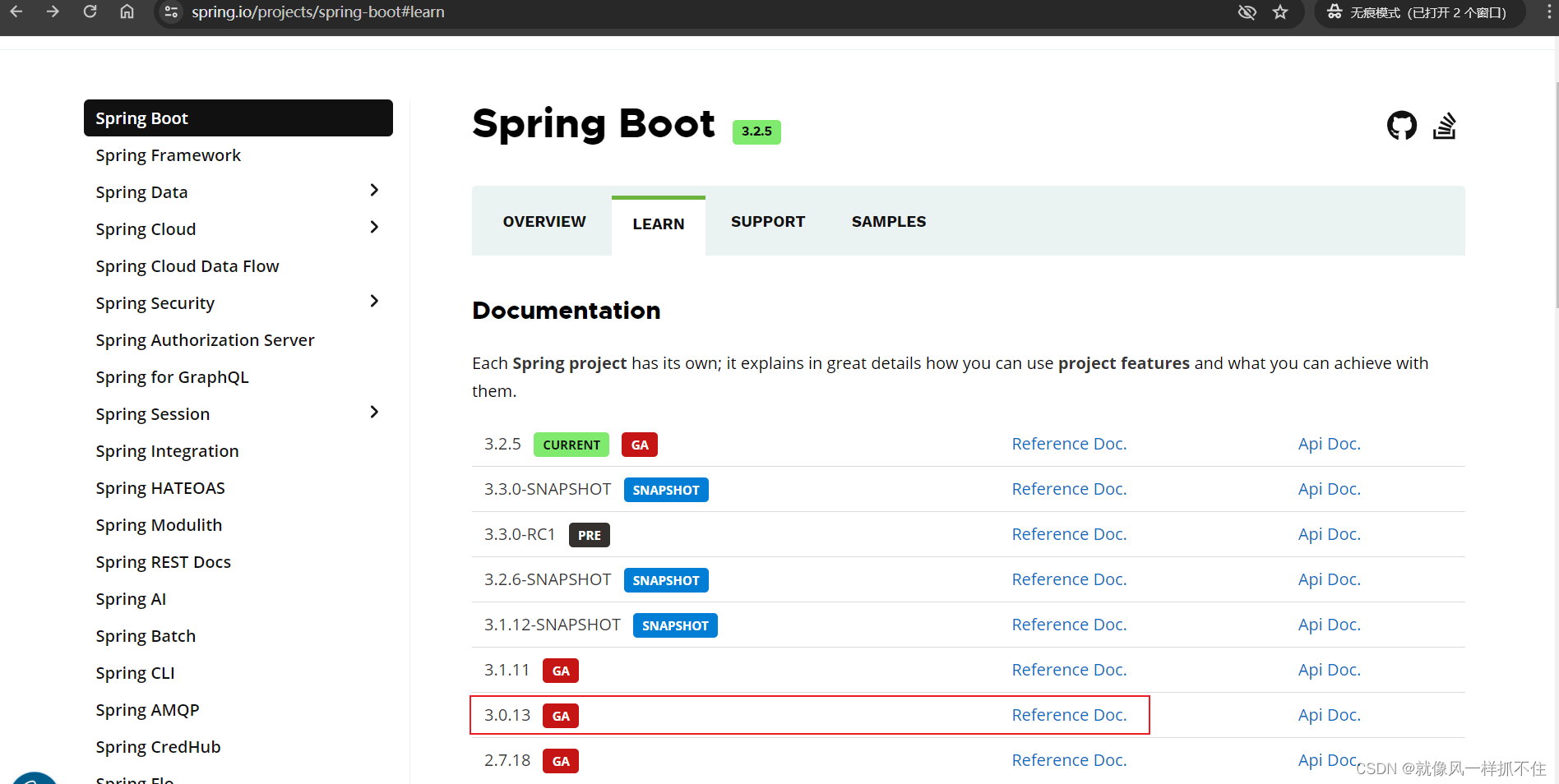Go to the browser home page icon
Viewport: 1559px width, 784px height.
[x=127, y=12]
